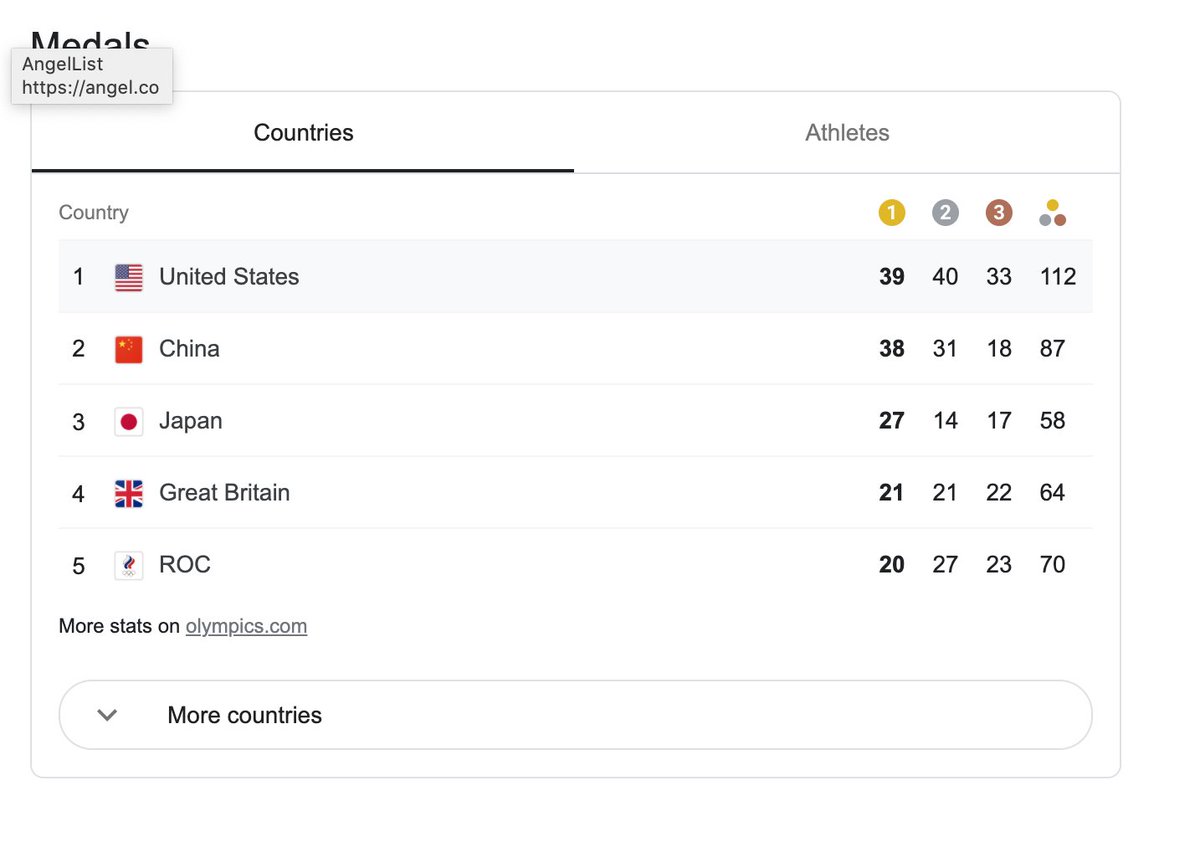Switch to the Athletes tab
This screenshot has width=1200, height=842.
tap(847, 133)
